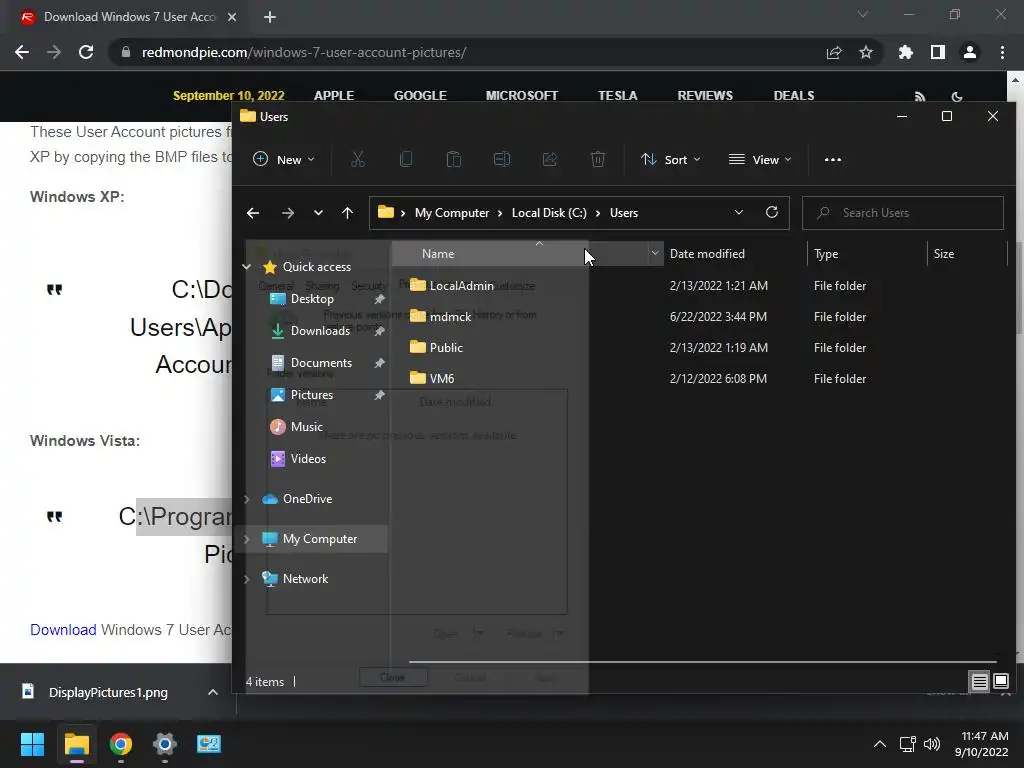
Task: Open TESLA menu on Redmond Pie
Action: point(617,95)
